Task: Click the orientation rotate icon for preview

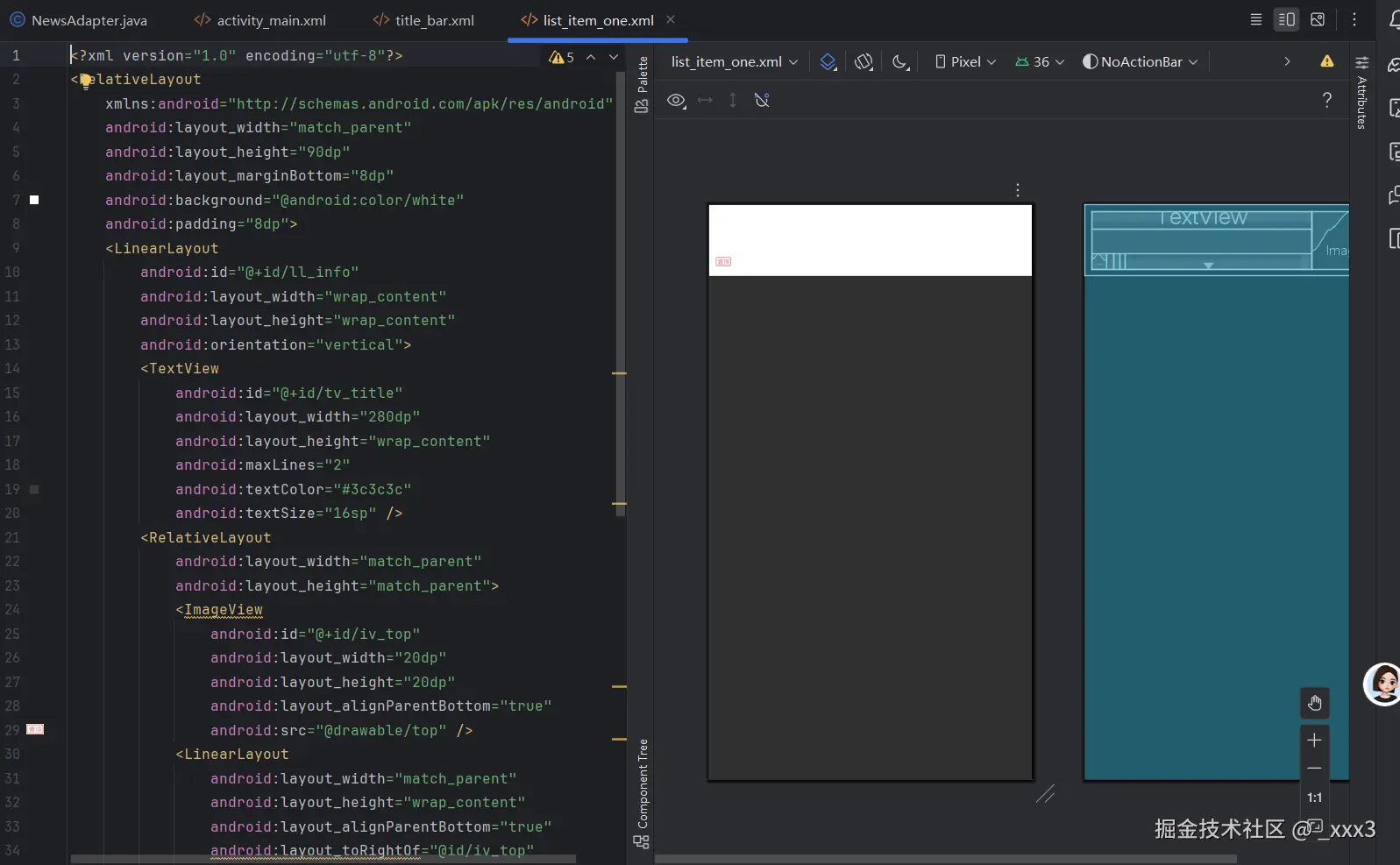Action: pyautogui.click(x=864, y=62)
